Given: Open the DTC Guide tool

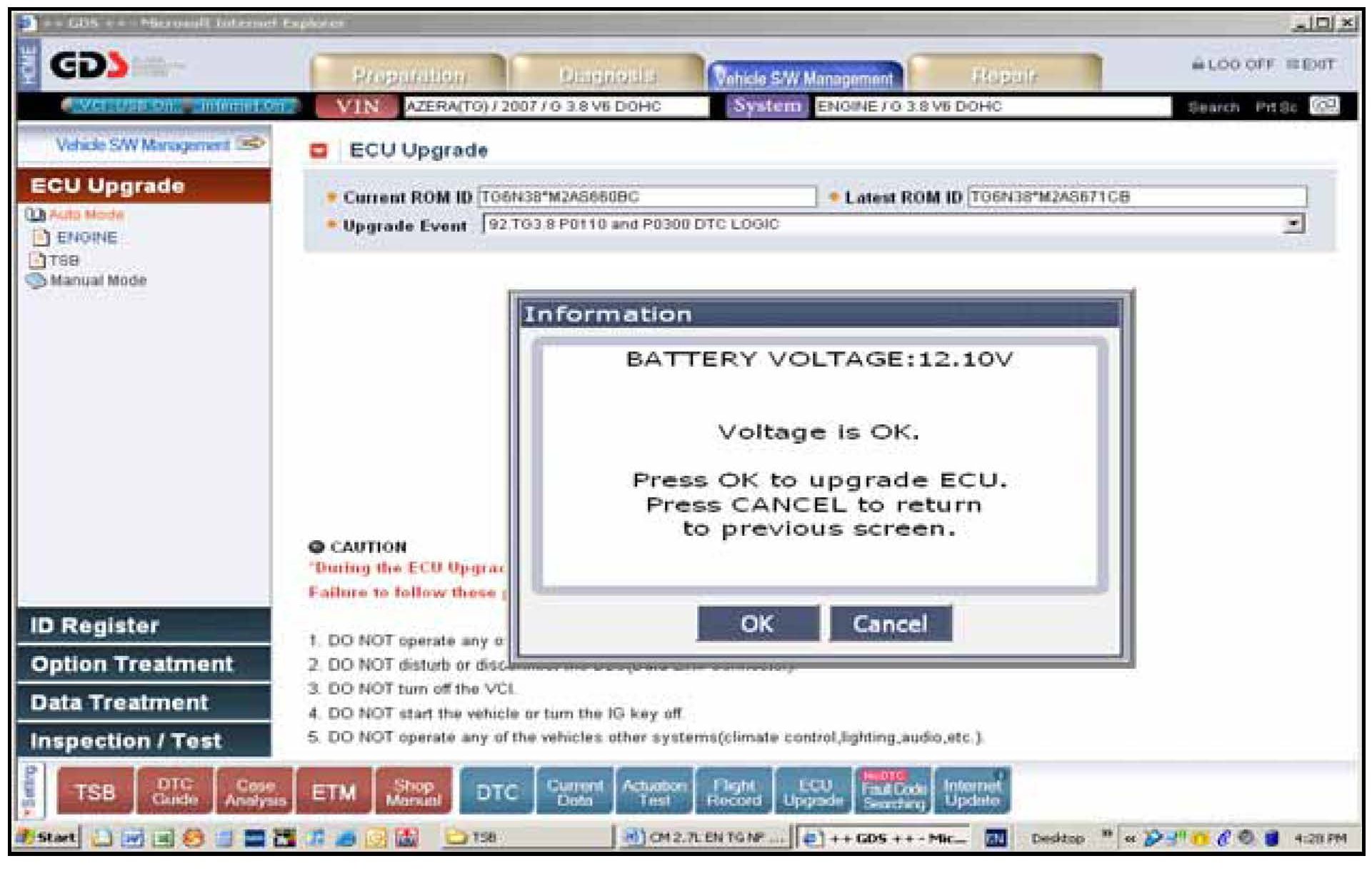Looking at the screenshot, I should pyautogui.click(x=175, y=792).
